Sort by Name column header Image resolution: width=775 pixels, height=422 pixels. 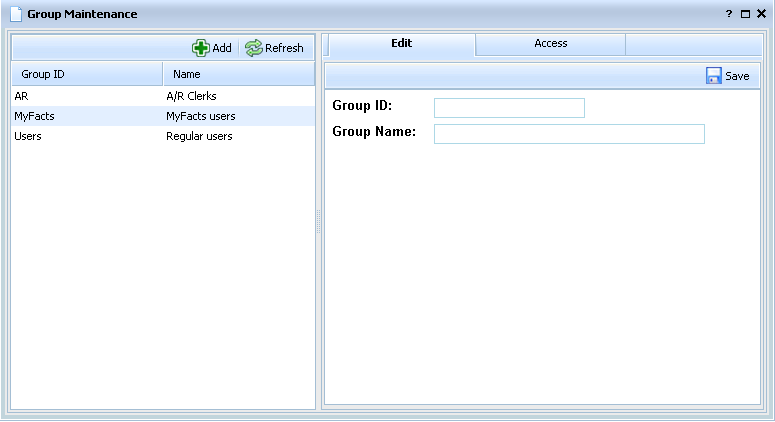click(238, 74)
